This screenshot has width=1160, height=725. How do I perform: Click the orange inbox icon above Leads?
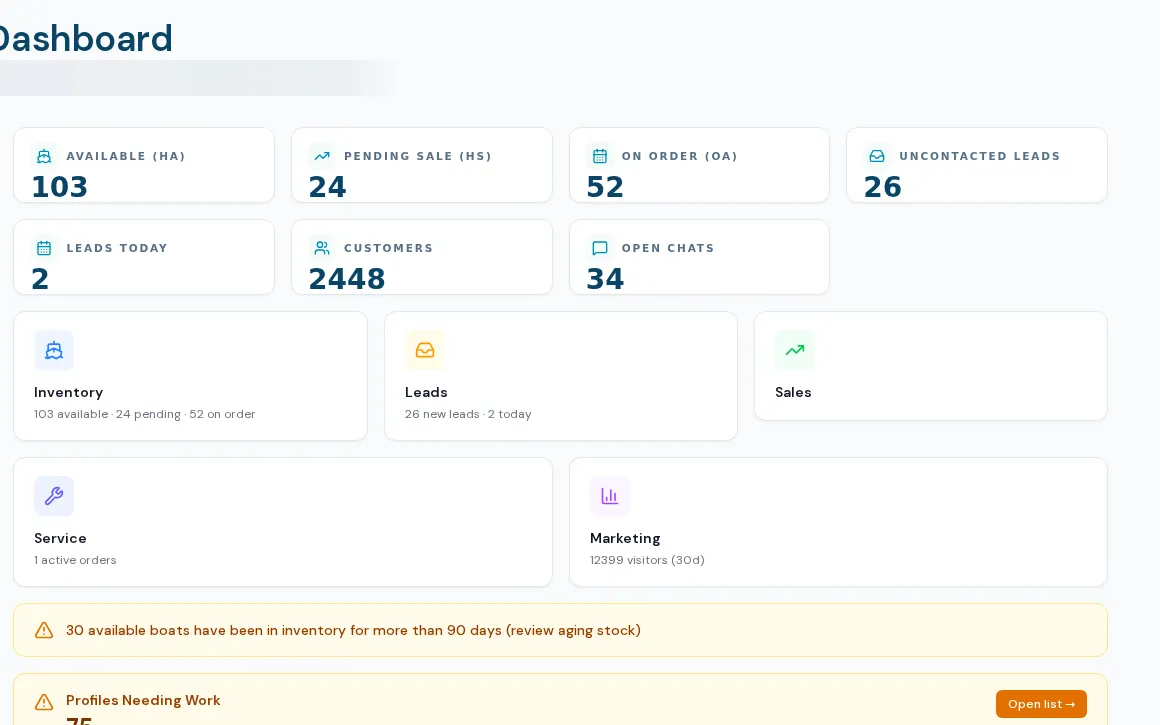click(425, 350)
